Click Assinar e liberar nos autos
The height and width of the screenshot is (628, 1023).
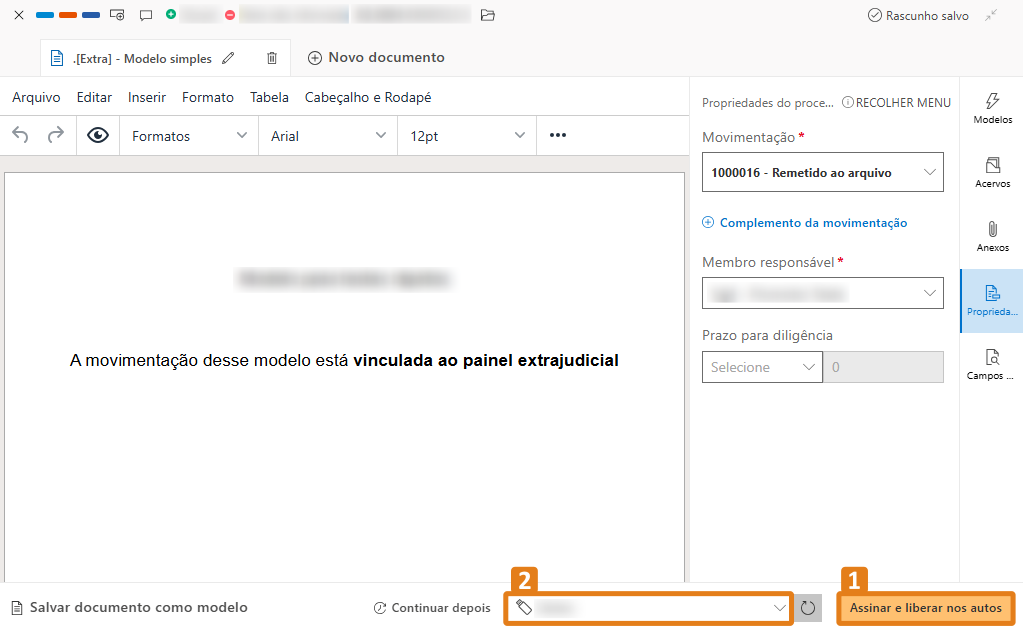[925, 607]
